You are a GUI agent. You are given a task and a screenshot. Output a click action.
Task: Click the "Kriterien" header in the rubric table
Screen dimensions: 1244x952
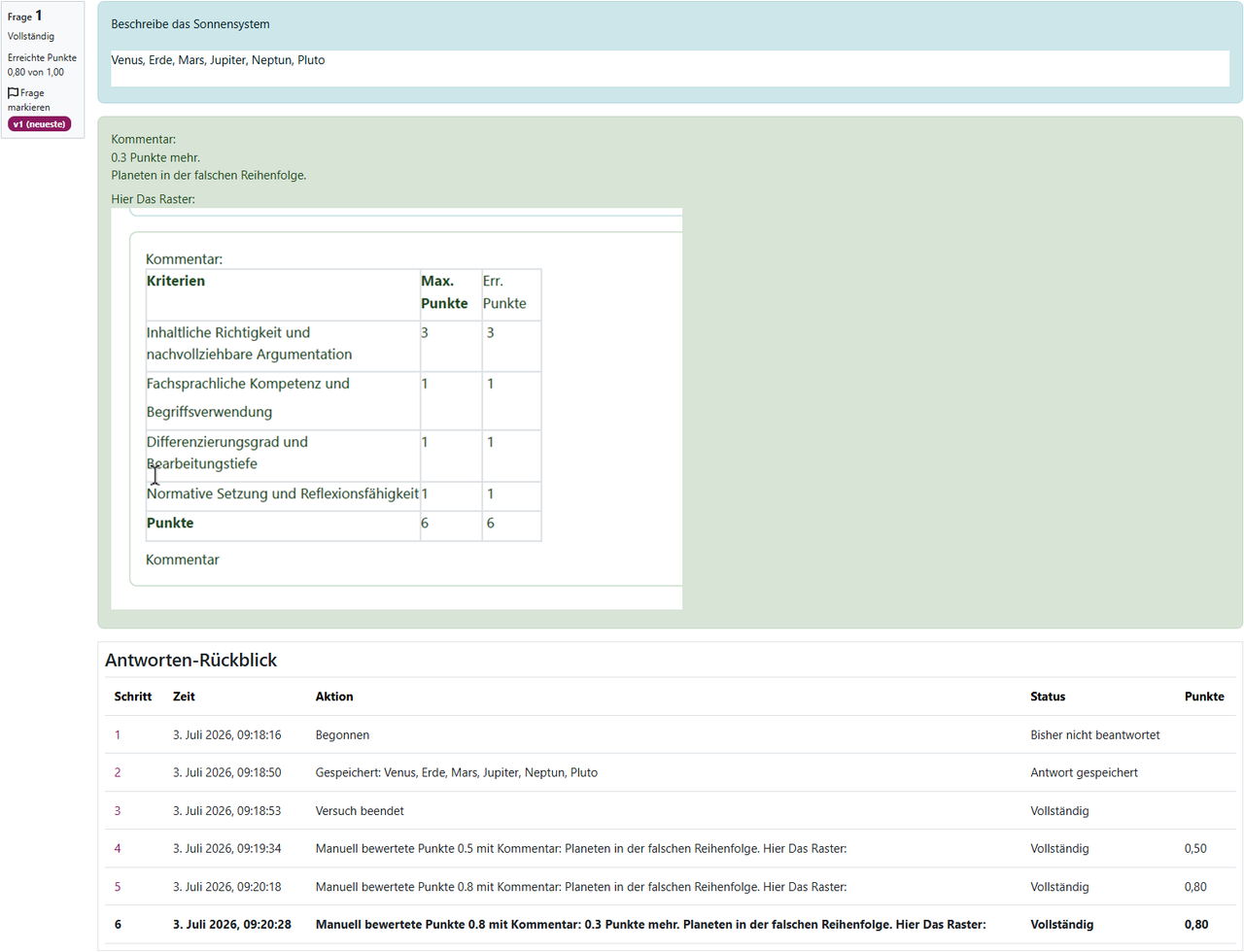[176, 281]
